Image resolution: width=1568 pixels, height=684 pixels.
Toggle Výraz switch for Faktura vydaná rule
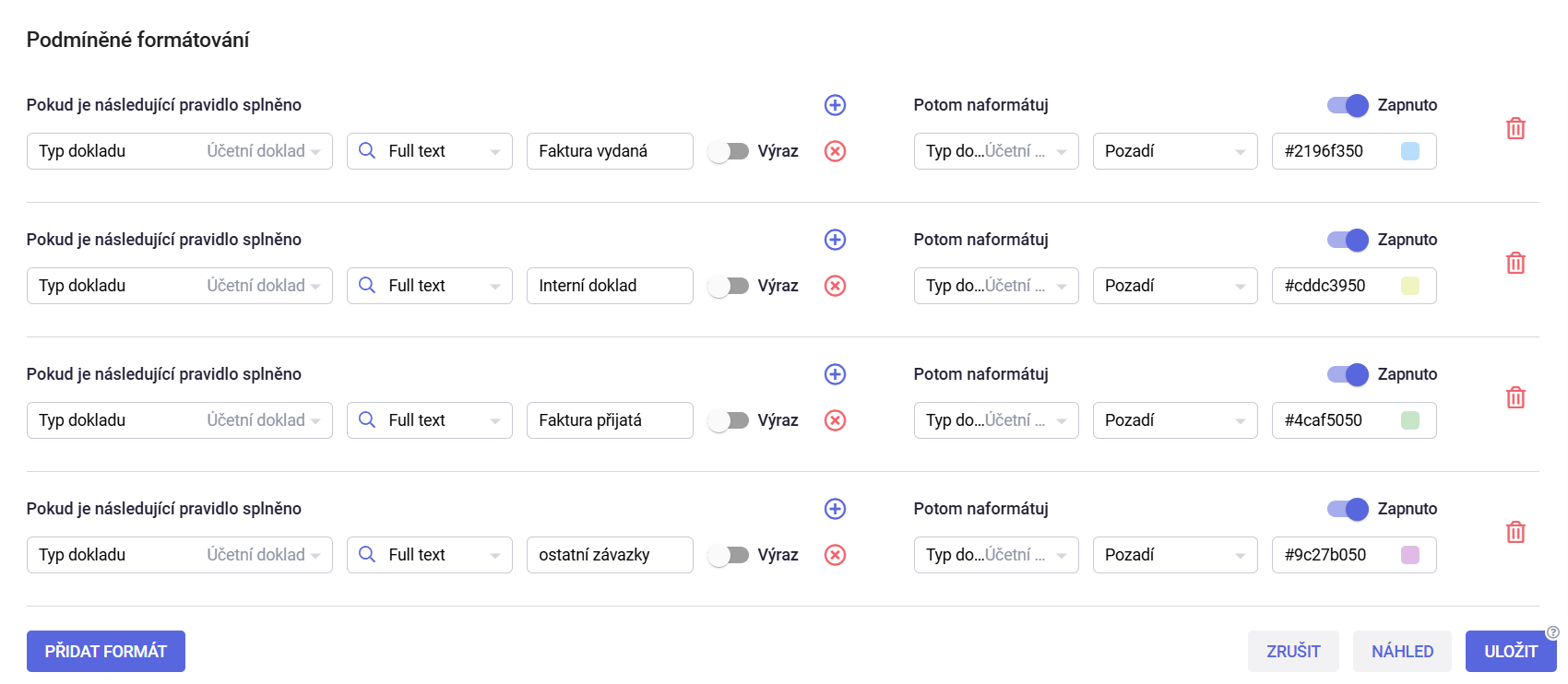(729, 151)
